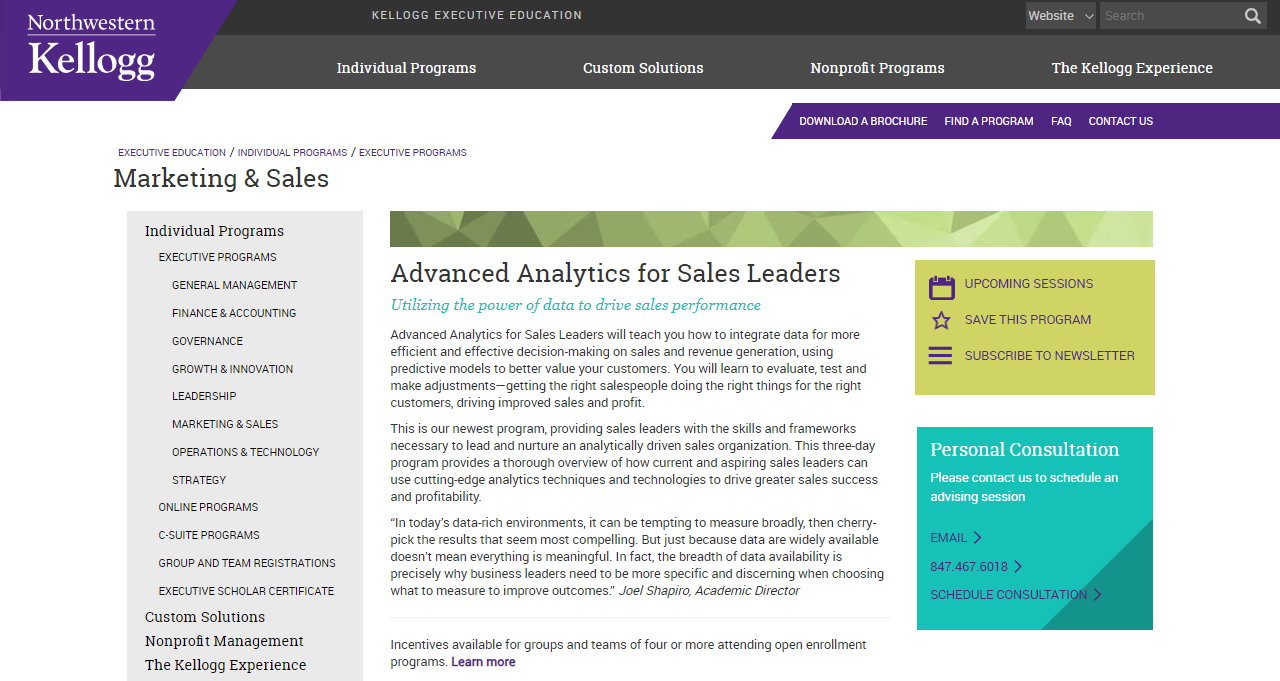This screenshot has width=1280, height=681.
Task: Select Executive Programs in the sidebar
Action: tap(217, 257)
